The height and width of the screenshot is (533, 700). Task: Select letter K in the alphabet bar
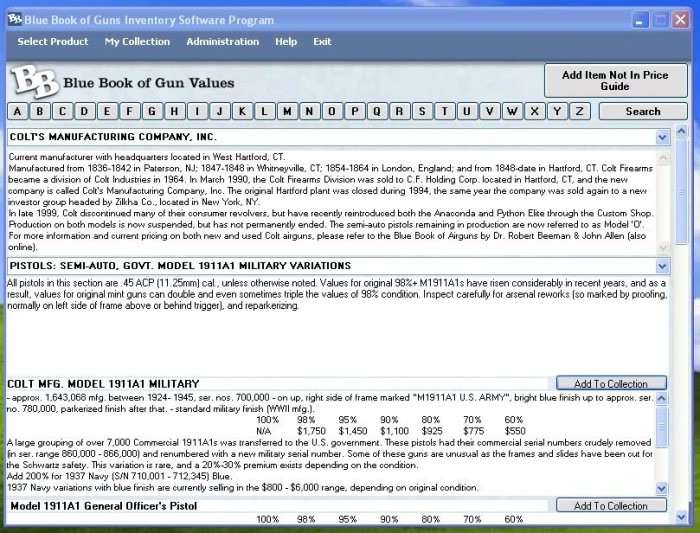(x=242, y=111)
